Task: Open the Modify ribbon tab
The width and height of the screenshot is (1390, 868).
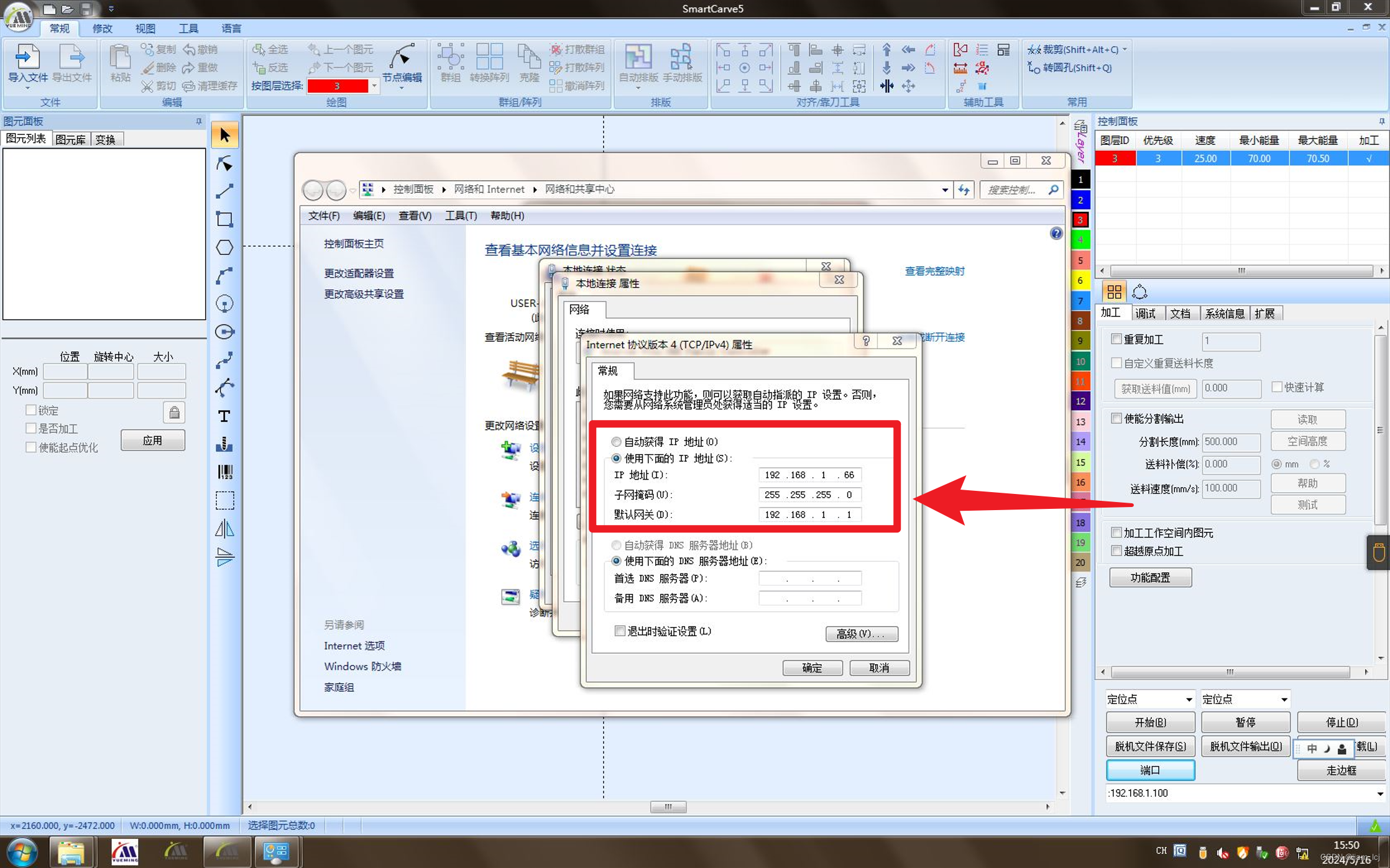Action: (102, 29)
